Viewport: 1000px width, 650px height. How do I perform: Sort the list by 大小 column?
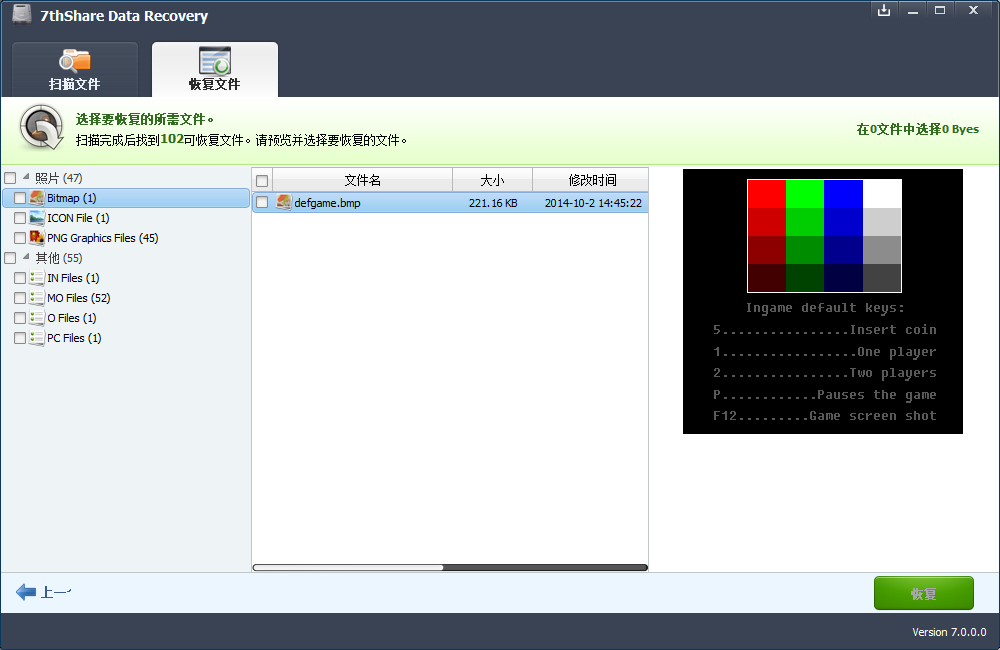492,180
